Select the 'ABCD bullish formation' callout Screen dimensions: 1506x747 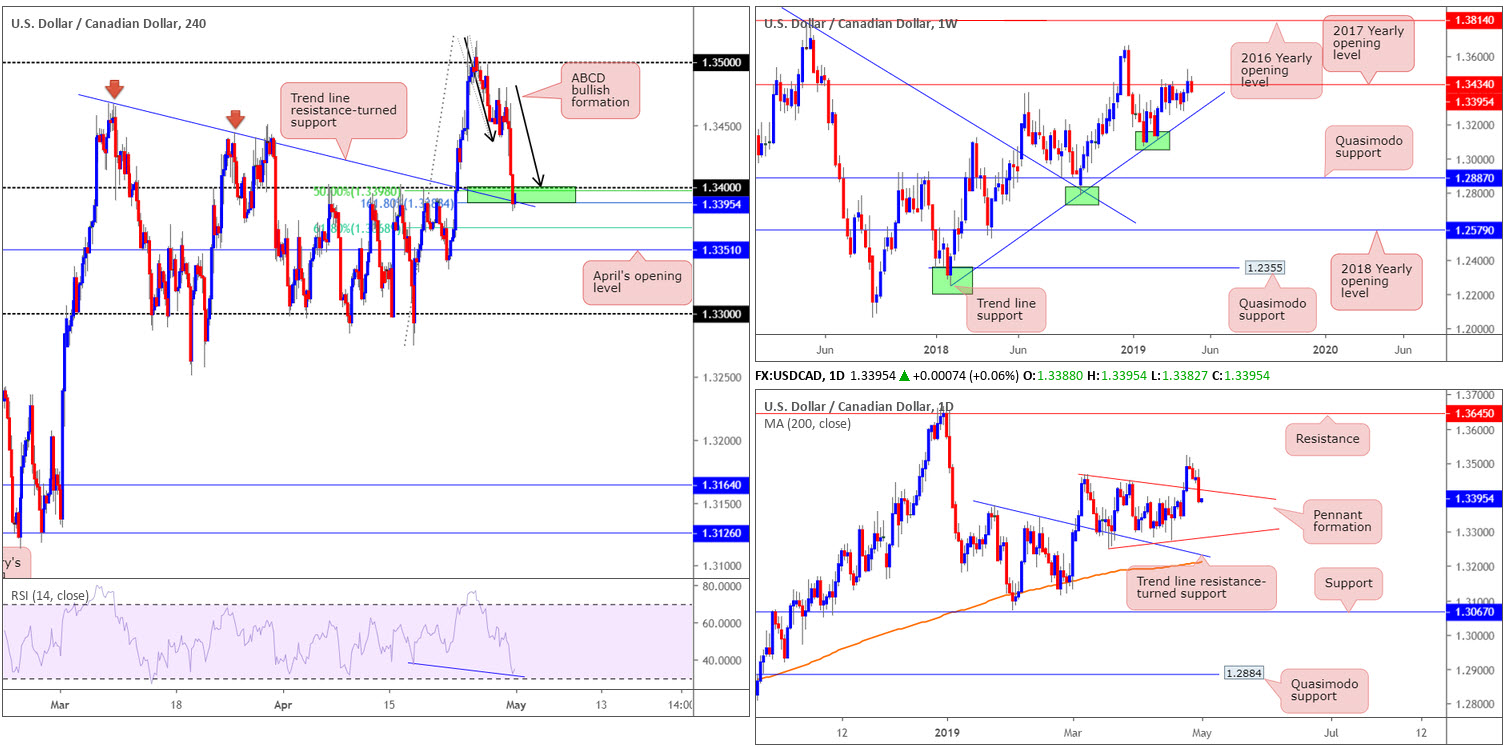point(600,90)
